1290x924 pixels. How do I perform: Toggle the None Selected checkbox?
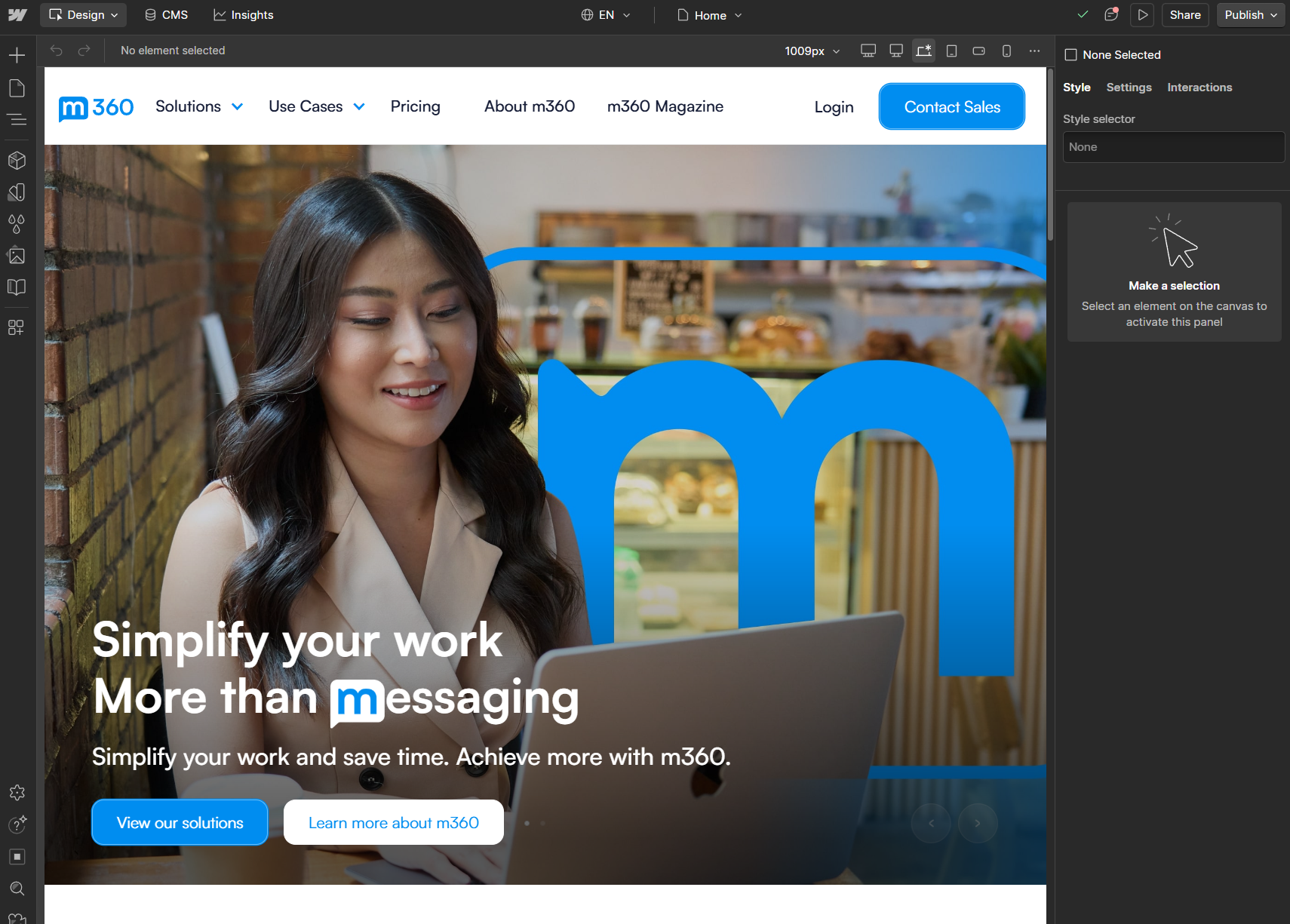click(1070, 55)
